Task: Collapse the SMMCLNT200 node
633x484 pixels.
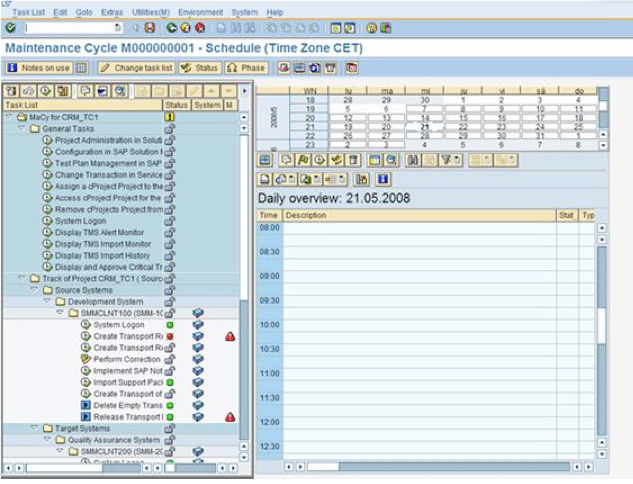Action: (x=60, y=451)
